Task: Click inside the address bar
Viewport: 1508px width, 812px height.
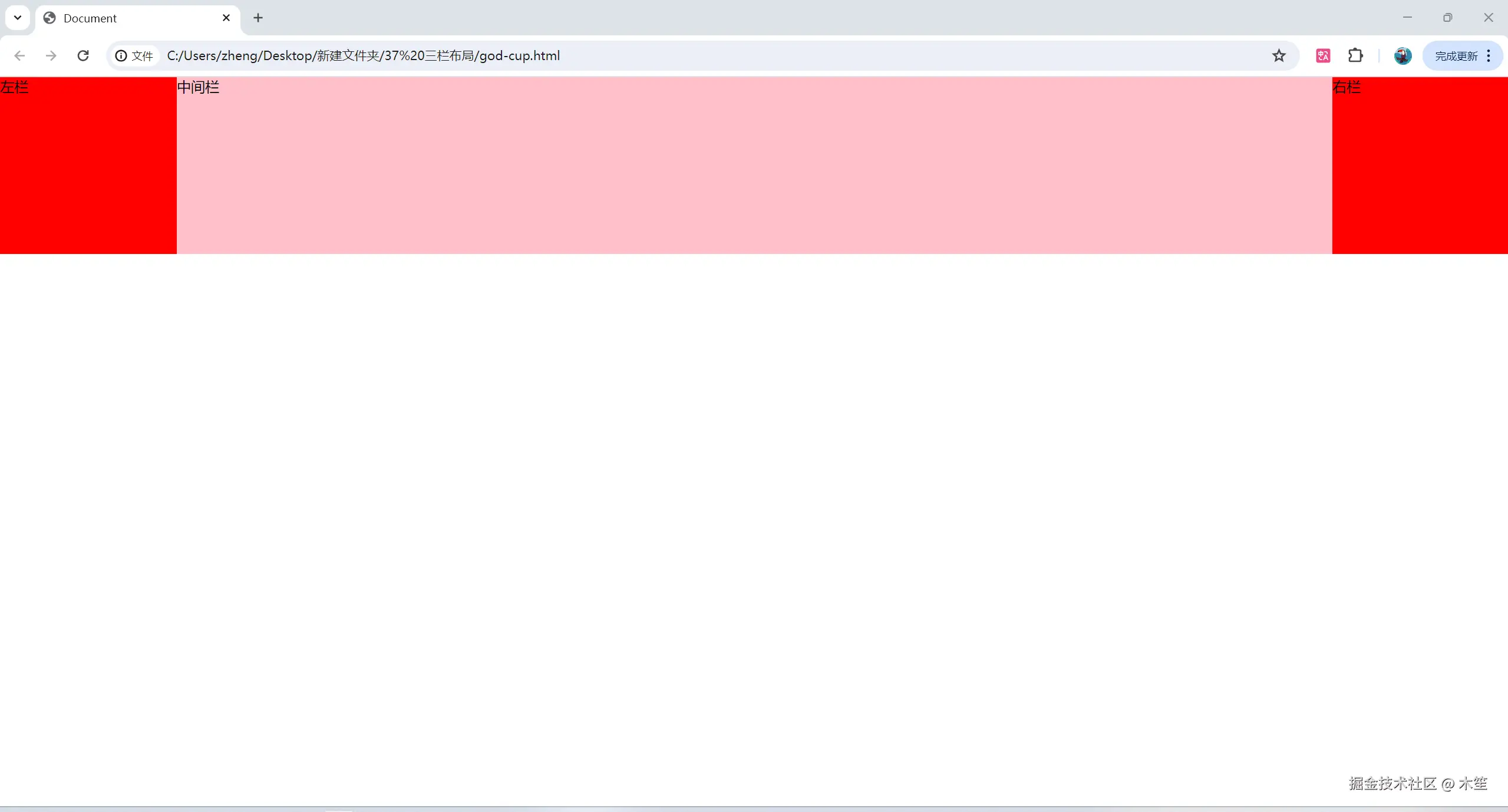Action: [707, 55]
